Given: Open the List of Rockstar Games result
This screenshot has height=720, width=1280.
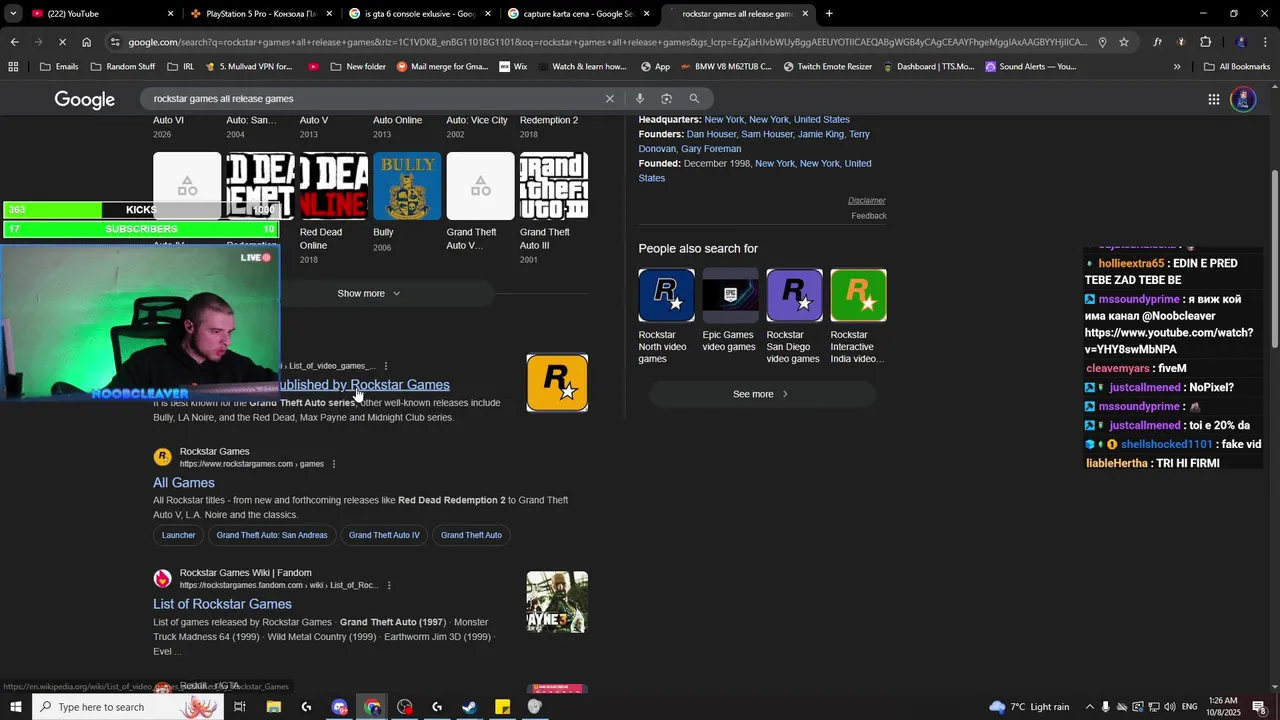Looking at the screenshot, I should [x=222, y=604].
